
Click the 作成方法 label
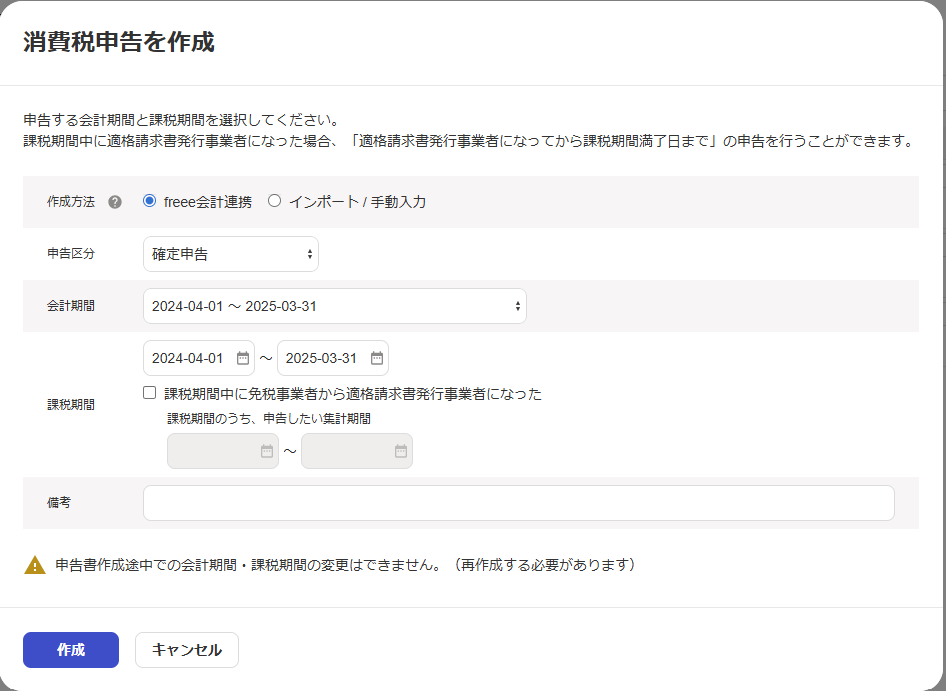click(71, 202)
